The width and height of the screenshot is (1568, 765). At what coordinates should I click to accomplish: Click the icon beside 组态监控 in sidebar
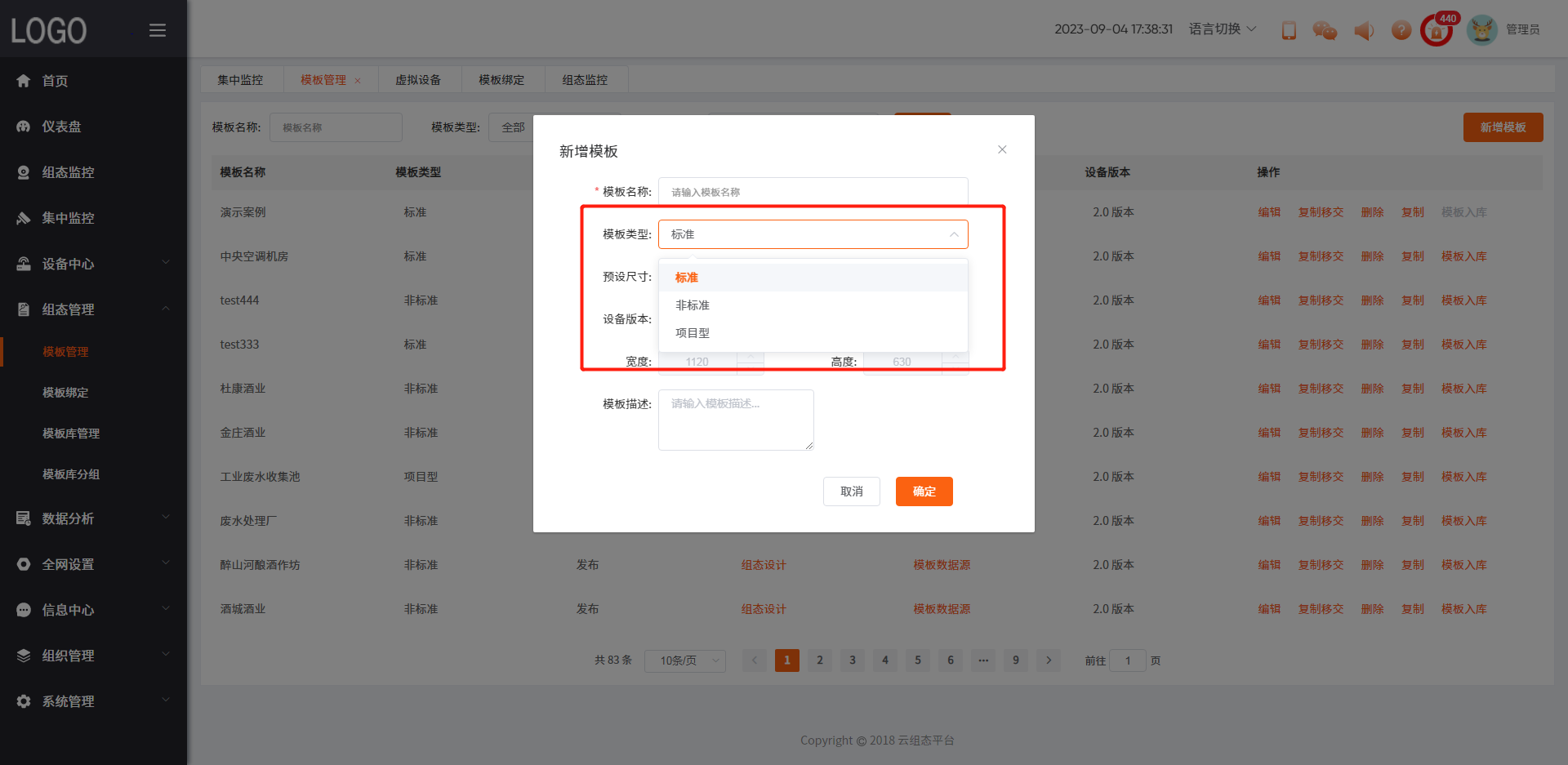tap(24, 172)
